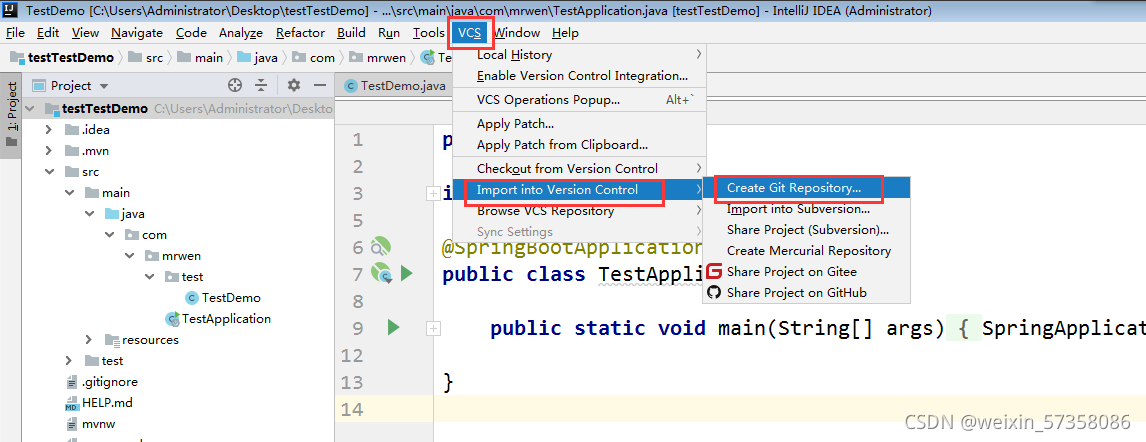
Task: Open Browse VCS Repository submenu
Action: (579, 211)
